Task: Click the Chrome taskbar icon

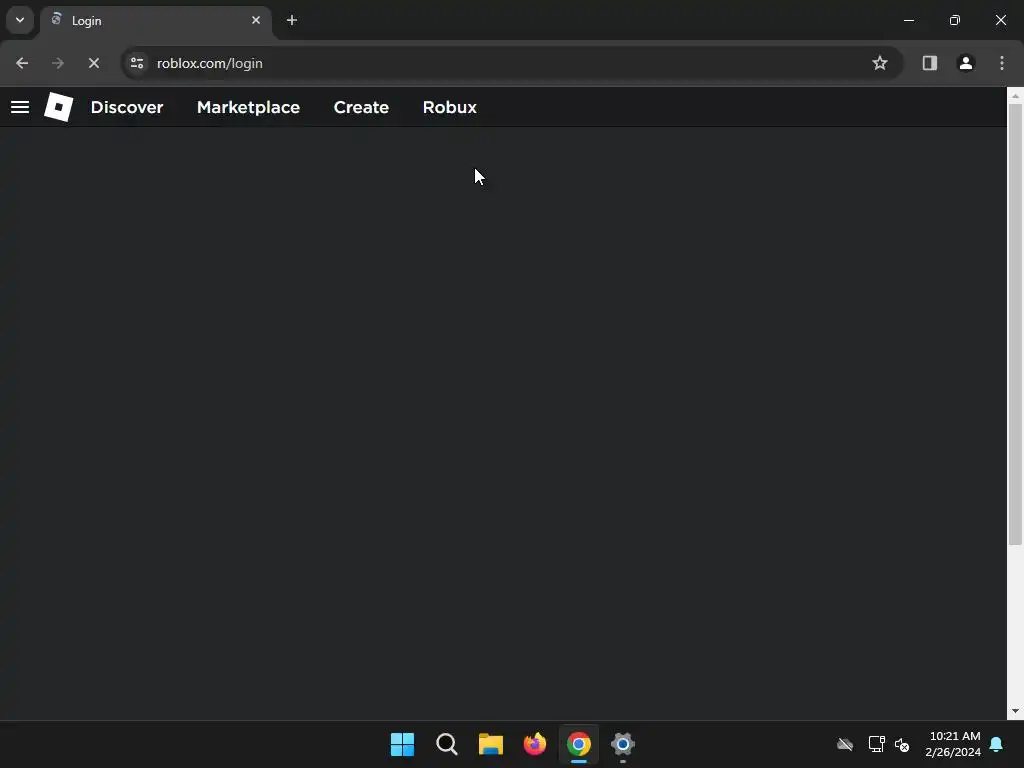Action: point(579,744)
